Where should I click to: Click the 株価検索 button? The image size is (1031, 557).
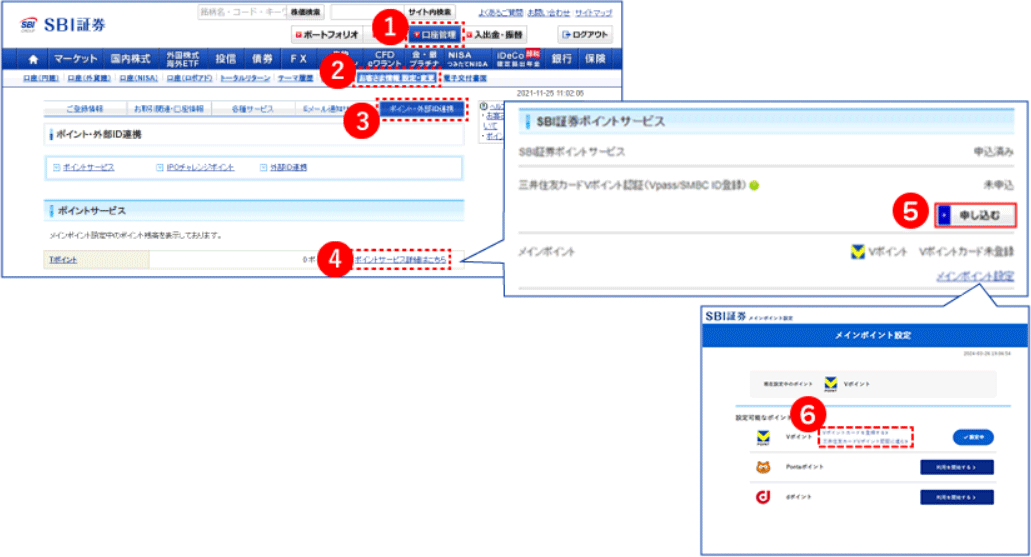click(x=306, y=12)
